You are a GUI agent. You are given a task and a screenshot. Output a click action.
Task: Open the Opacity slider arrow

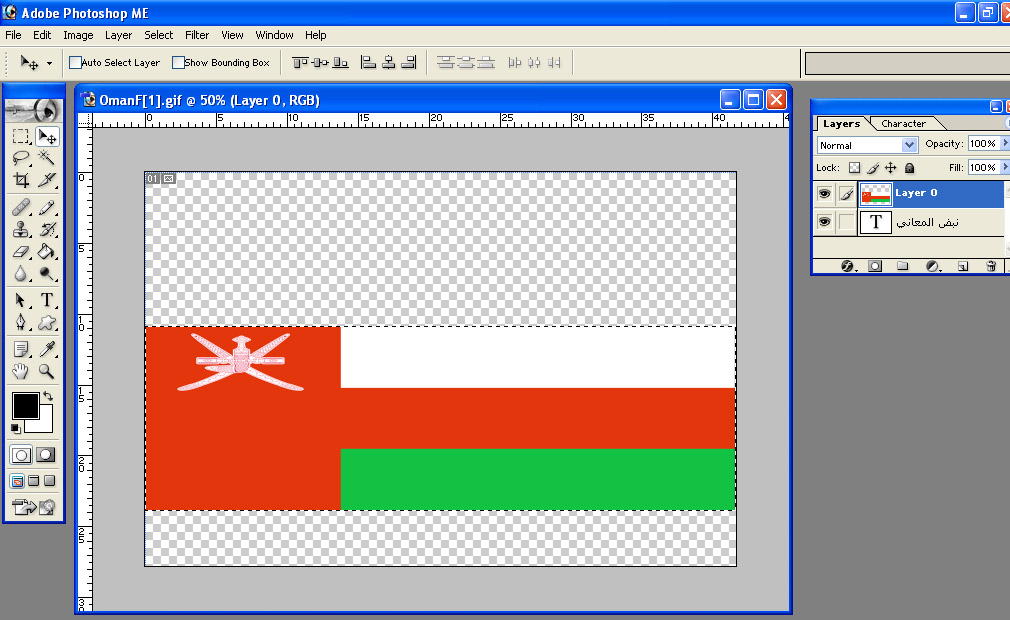(x=1004, y=144)
